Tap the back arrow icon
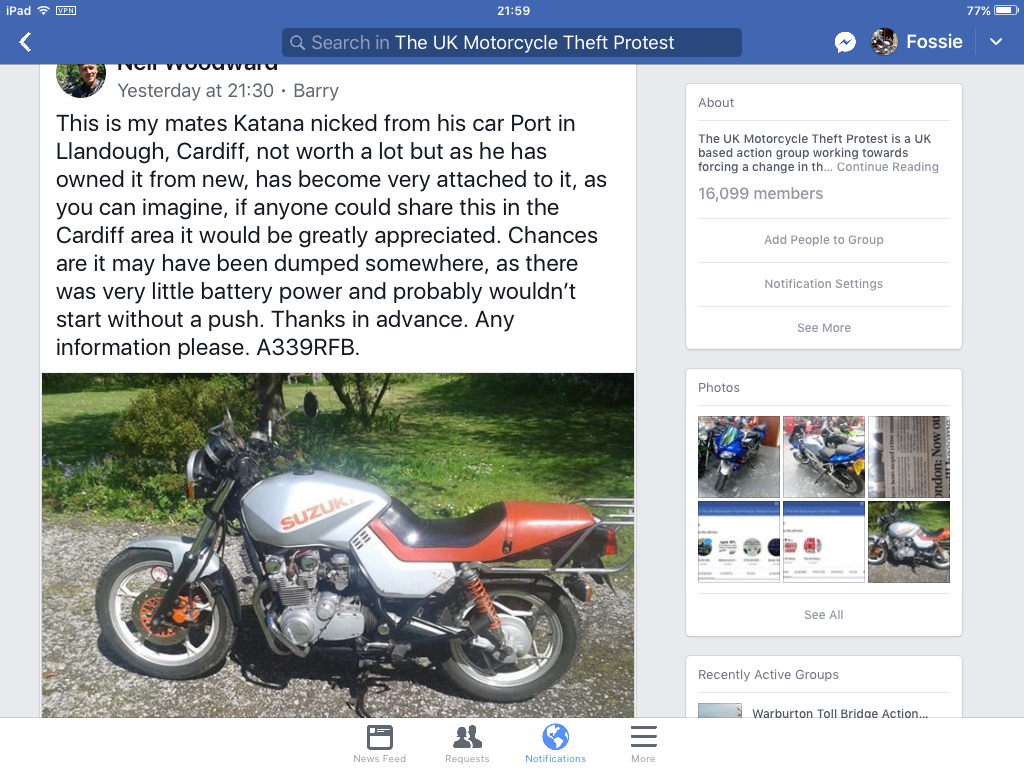Viewport: 1024px width, 768px height. (x=25, y=42)
